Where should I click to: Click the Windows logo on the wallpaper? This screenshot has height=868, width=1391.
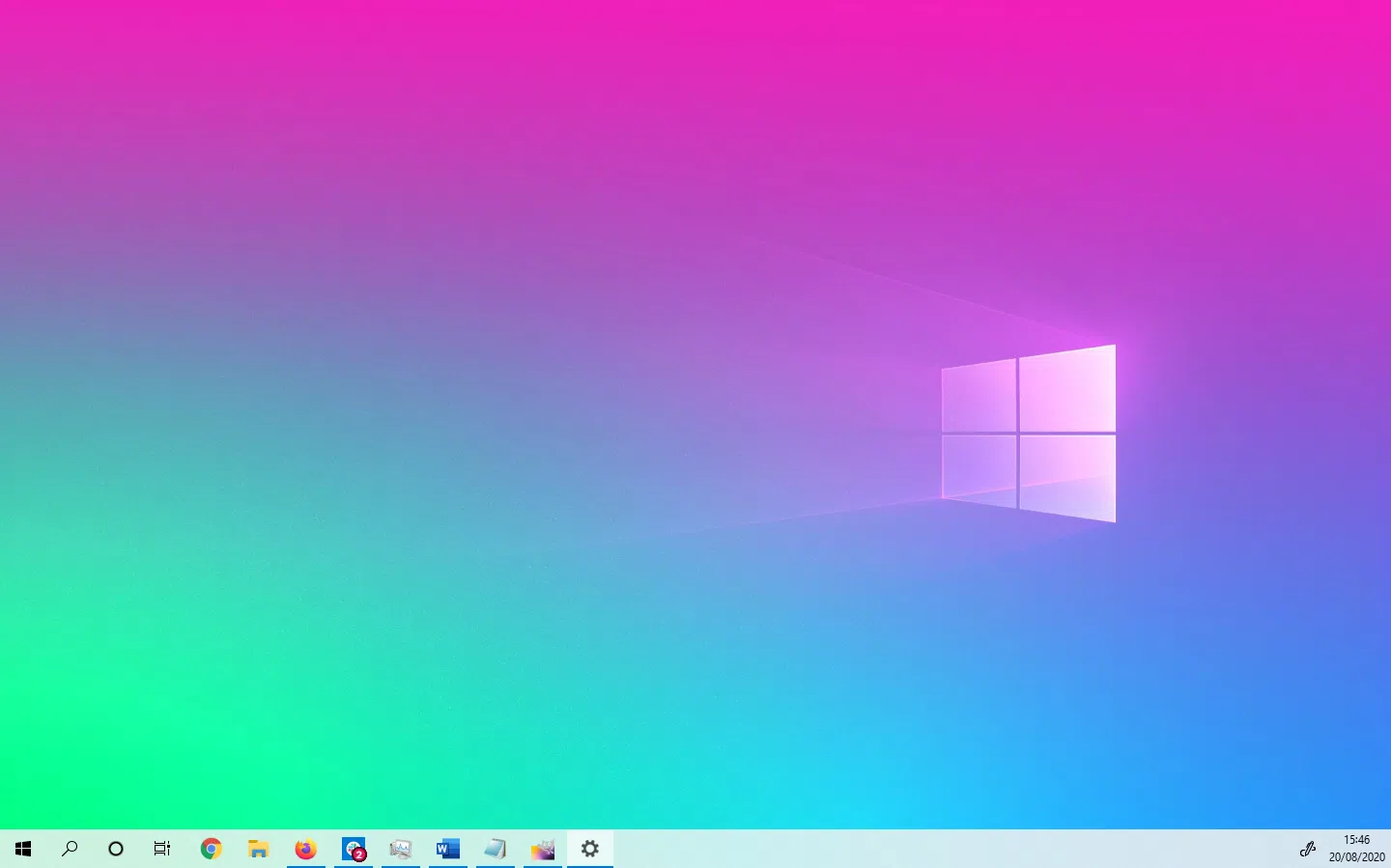(1029, 433)
